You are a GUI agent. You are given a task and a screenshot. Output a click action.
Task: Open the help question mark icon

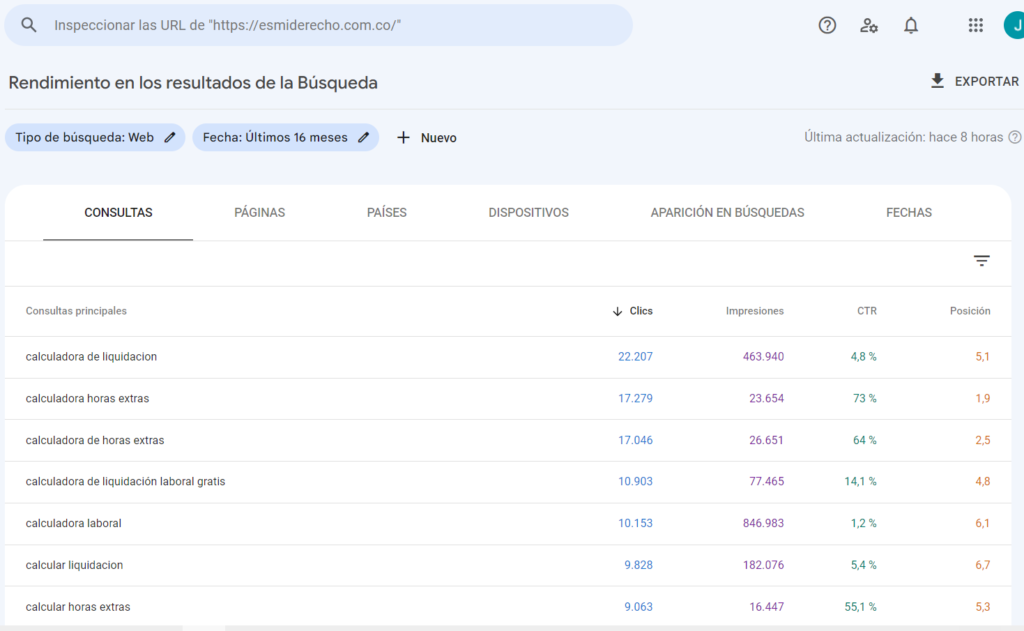(x=827, y=26)
